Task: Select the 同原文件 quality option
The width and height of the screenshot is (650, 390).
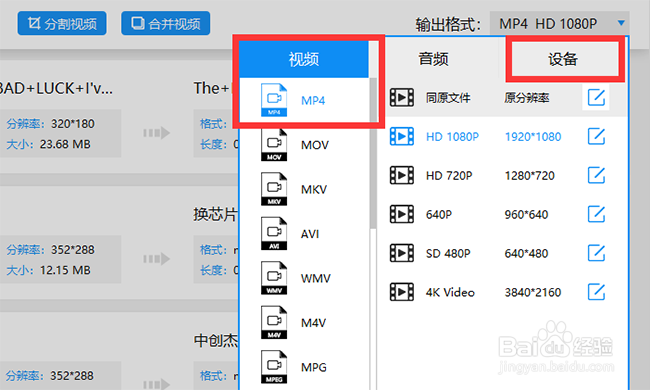Action: click(x=448, y=98)
